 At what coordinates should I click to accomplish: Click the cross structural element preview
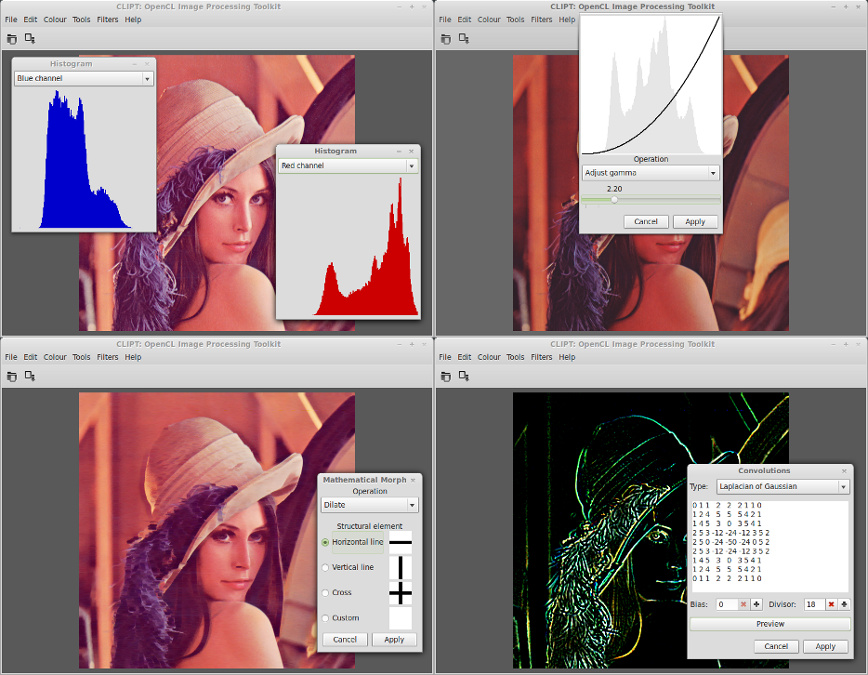pyautogui.click(x=400, y=594)
